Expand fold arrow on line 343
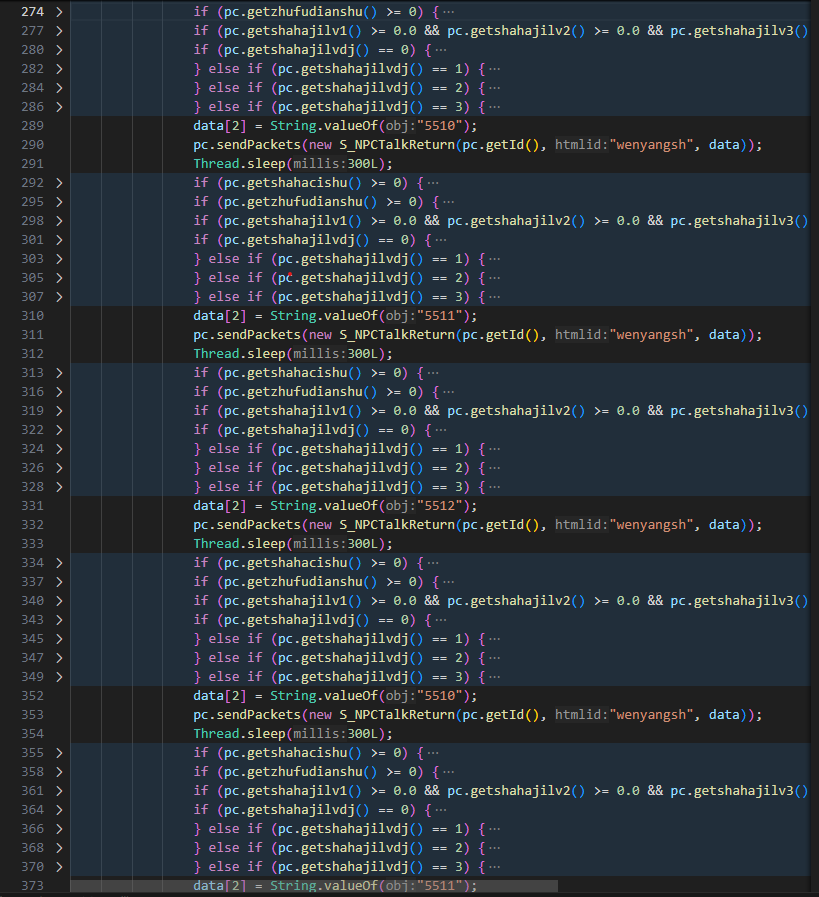 pos(59,620)
